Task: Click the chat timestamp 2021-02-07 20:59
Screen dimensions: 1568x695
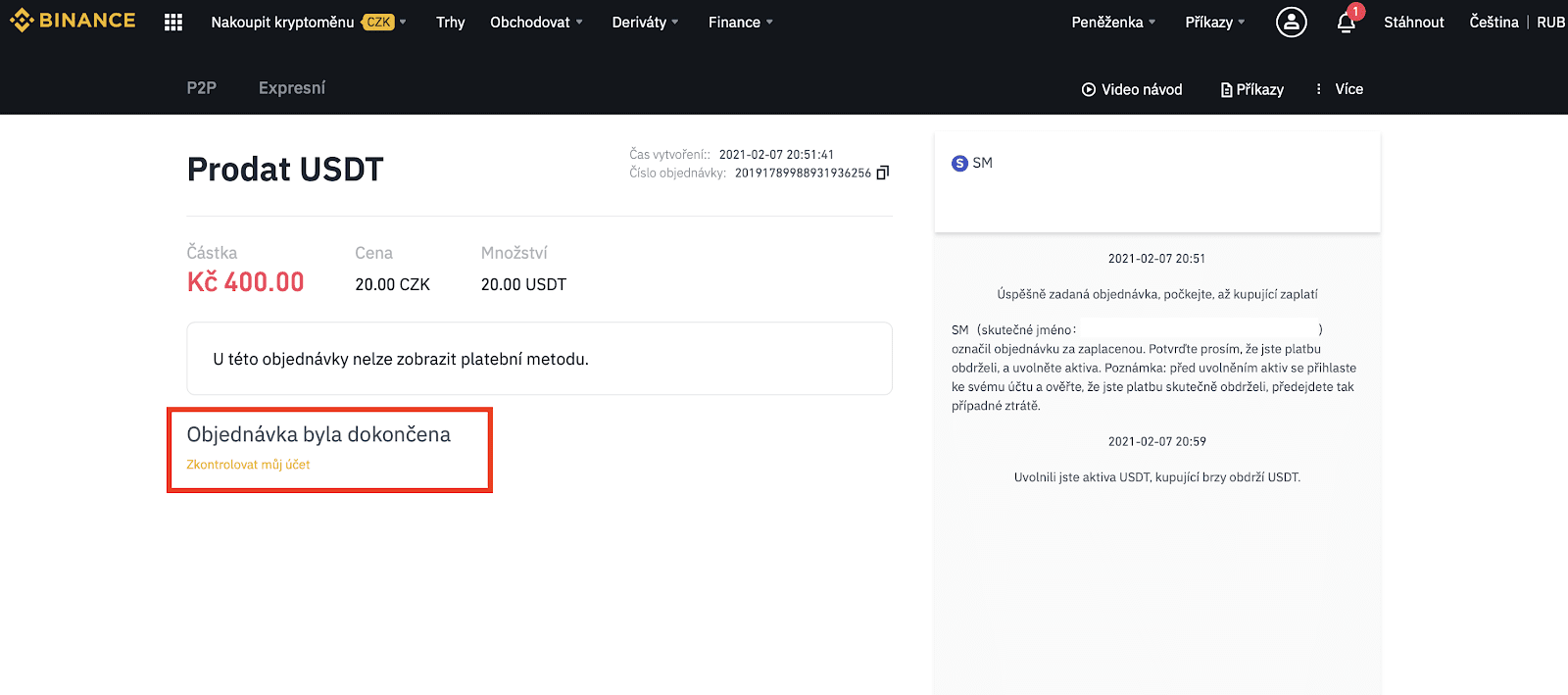Action: point(1157,441)
